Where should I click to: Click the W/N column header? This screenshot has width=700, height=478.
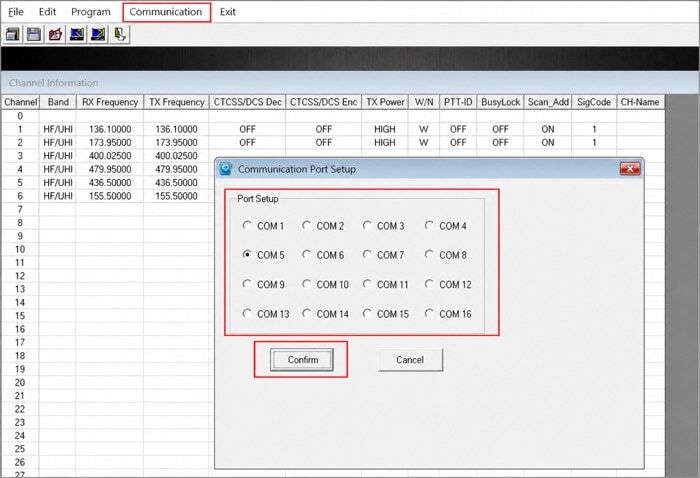(x=424, y=102)
